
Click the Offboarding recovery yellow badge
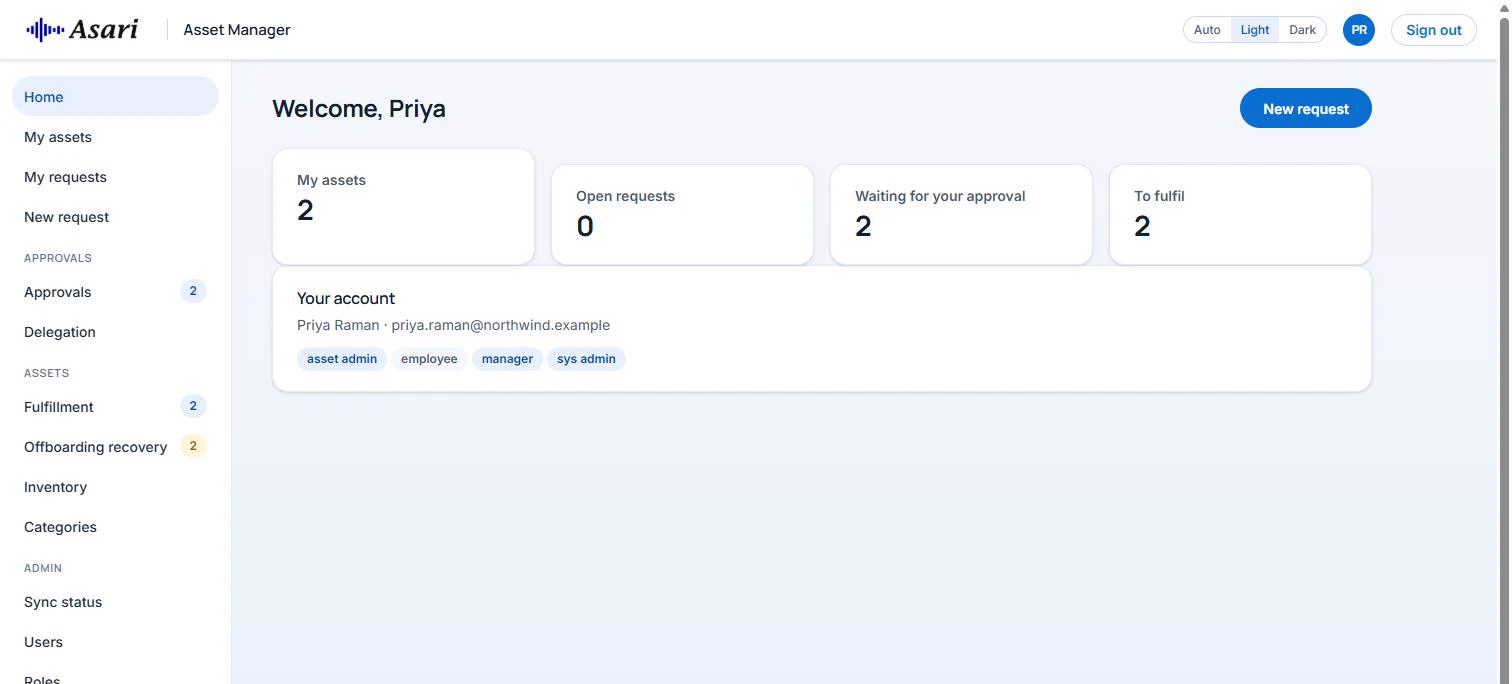[193, 446]
